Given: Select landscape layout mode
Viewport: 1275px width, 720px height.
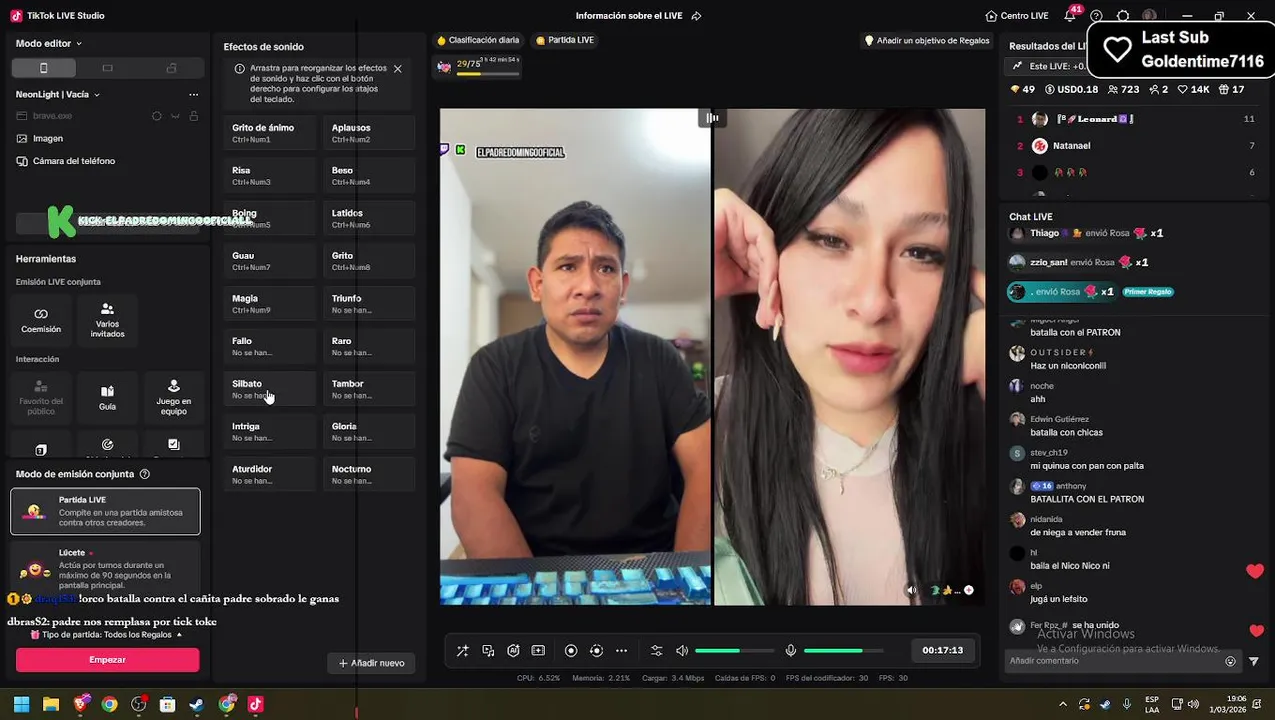Looking at the screenshot, I should (107, 68).
